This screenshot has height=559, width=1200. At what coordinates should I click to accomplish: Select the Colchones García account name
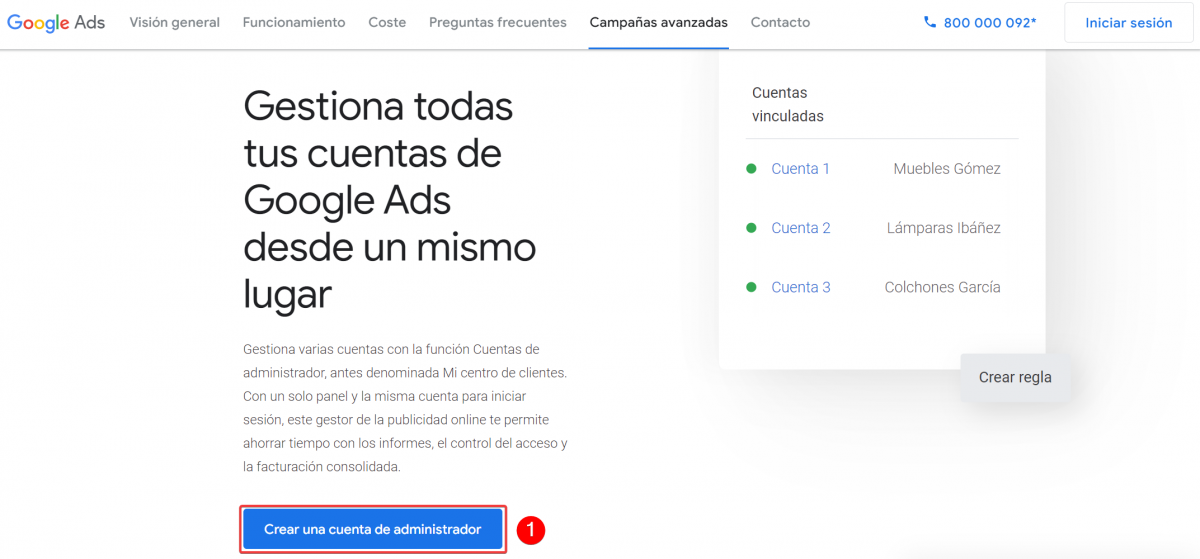943,287
